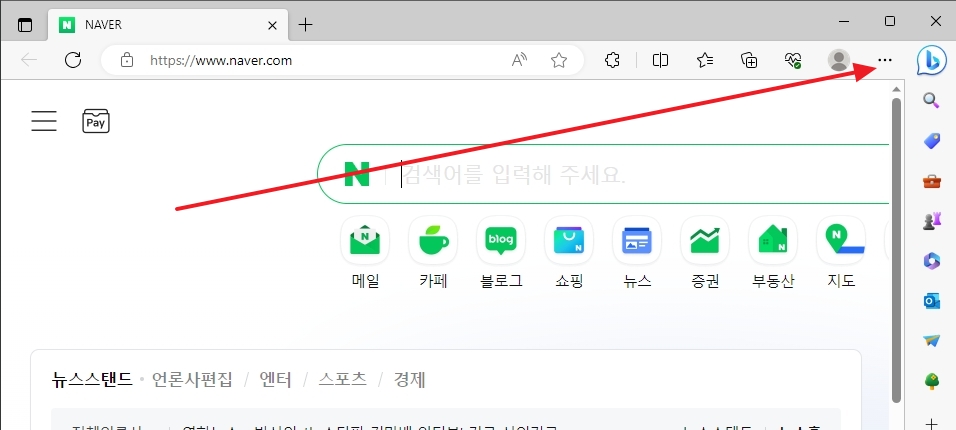The image size is (956, 430).
Task: Open 블로그 shortcut
Action: click(x=501, y=254)
